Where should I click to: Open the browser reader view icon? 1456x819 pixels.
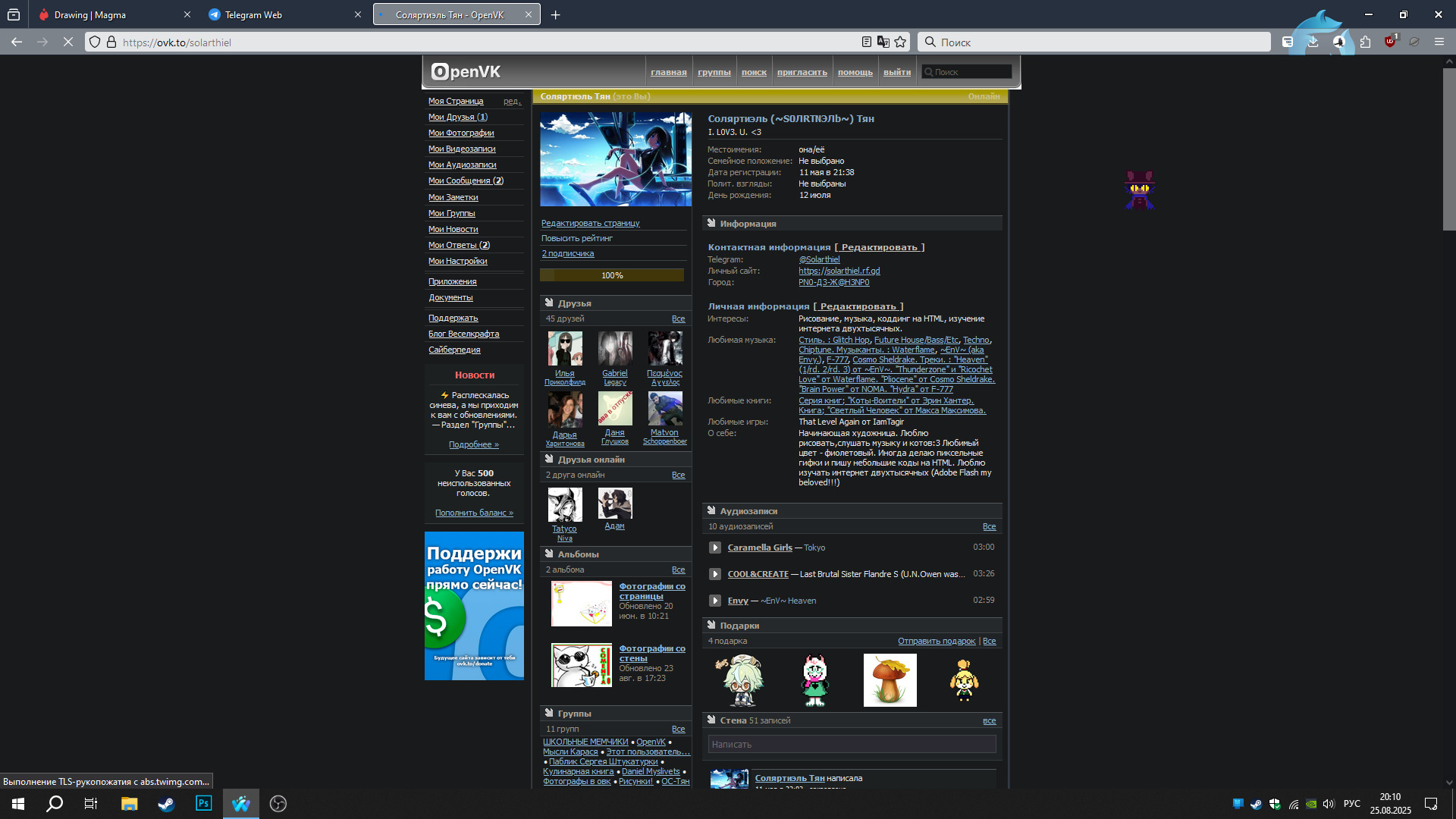click(867, 42)
